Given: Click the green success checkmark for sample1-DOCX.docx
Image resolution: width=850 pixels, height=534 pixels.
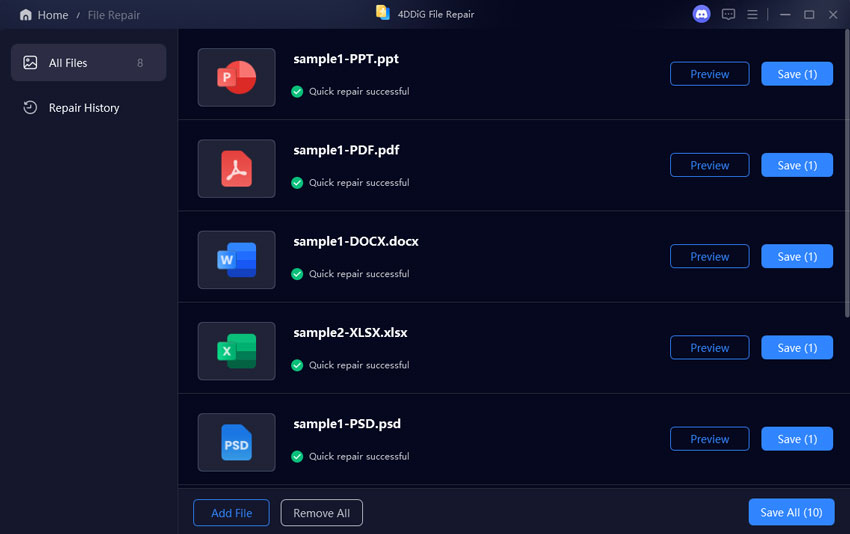Looking at the screenshot, I should pyautogui.click(x=297, y=274).
